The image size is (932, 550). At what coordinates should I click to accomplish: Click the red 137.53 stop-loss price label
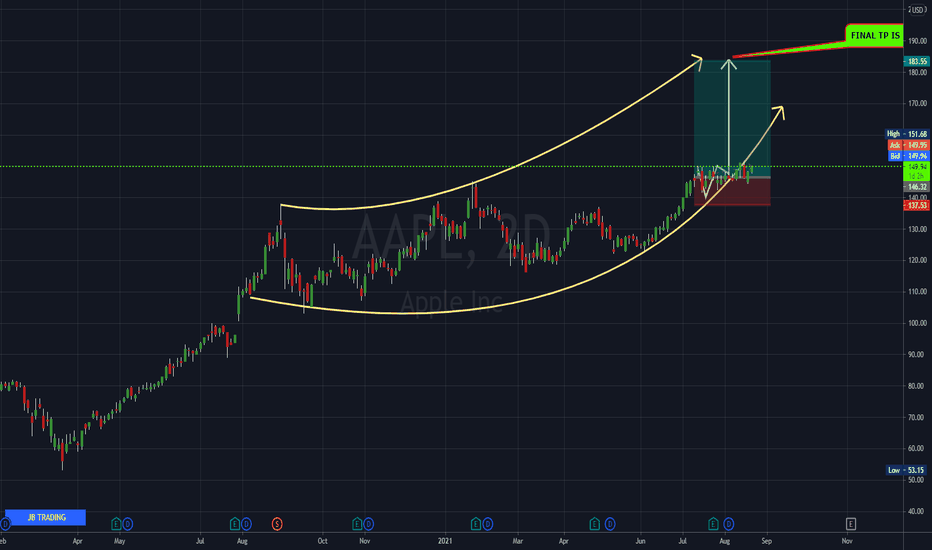917,205
